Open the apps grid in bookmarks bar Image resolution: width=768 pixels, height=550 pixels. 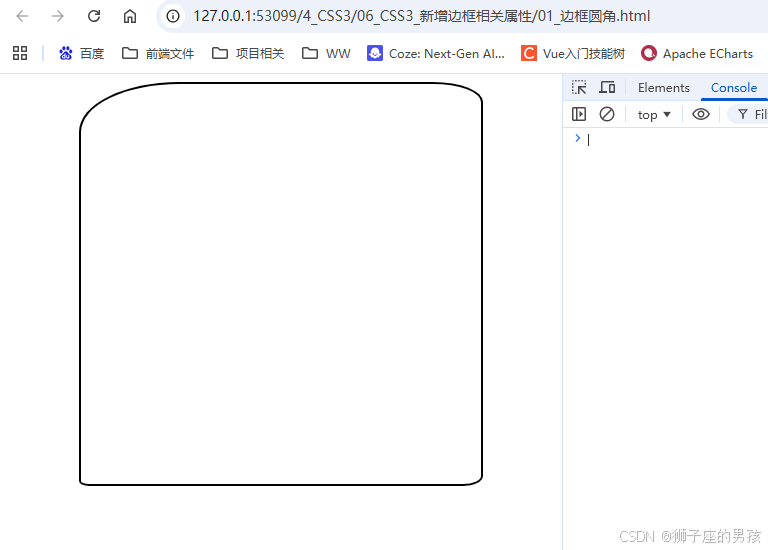pos(20,53)
